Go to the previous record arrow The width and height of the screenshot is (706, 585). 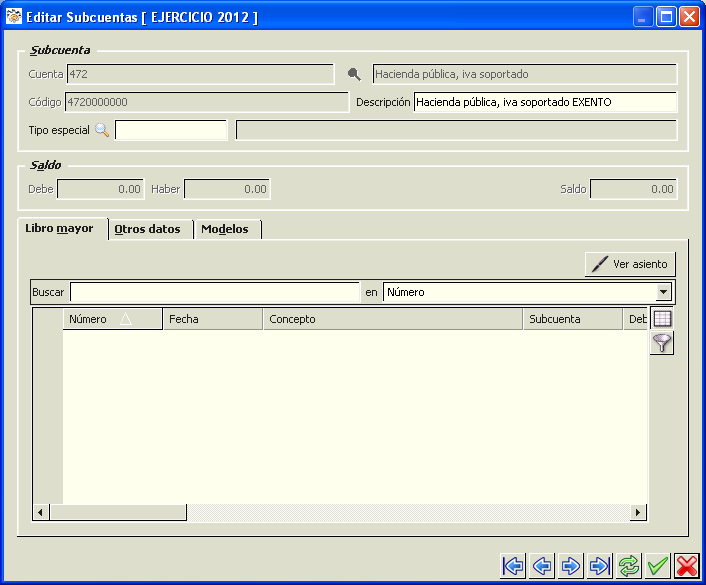(542, 566)
